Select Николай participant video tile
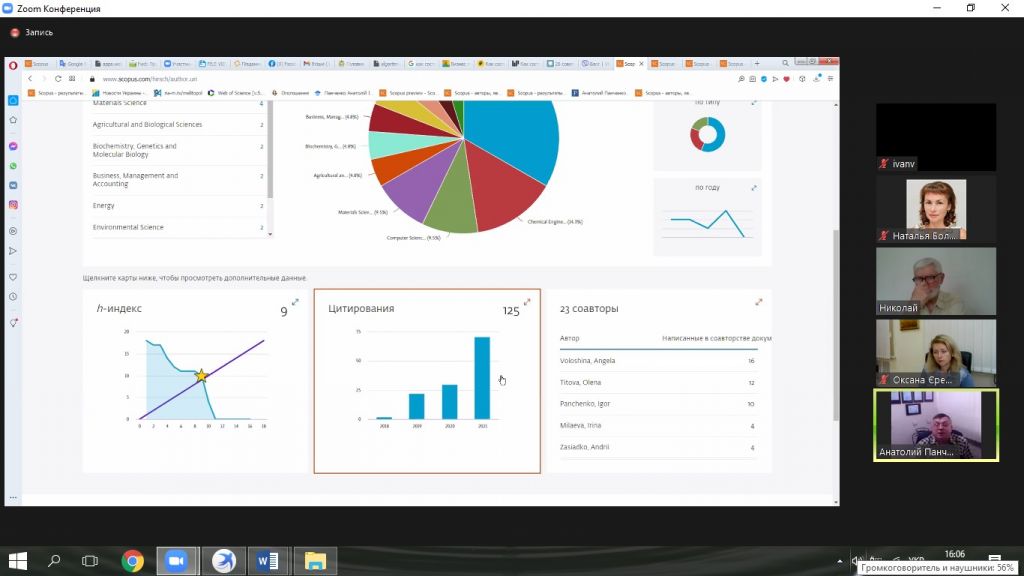1024x576 pixels. (936, 281)
